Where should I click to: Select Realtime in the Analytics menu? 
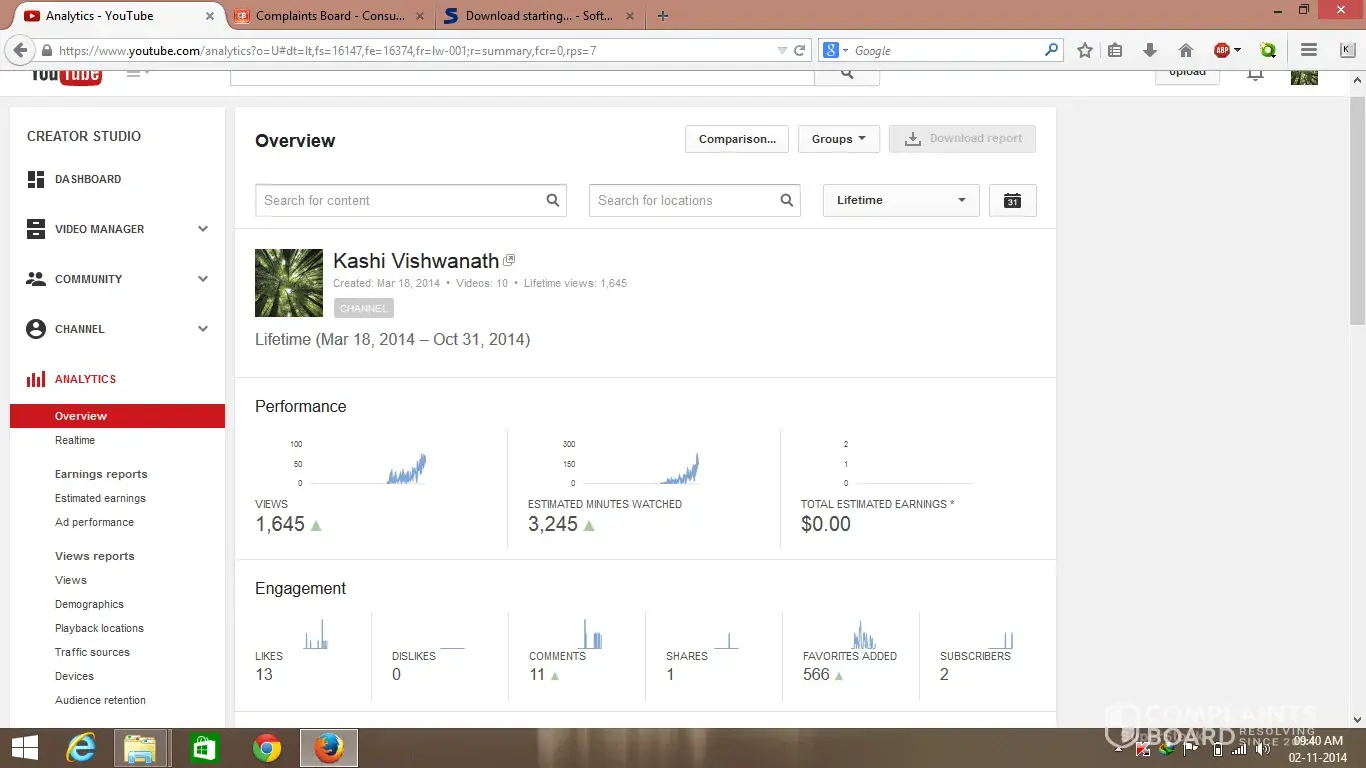[75, 441]
